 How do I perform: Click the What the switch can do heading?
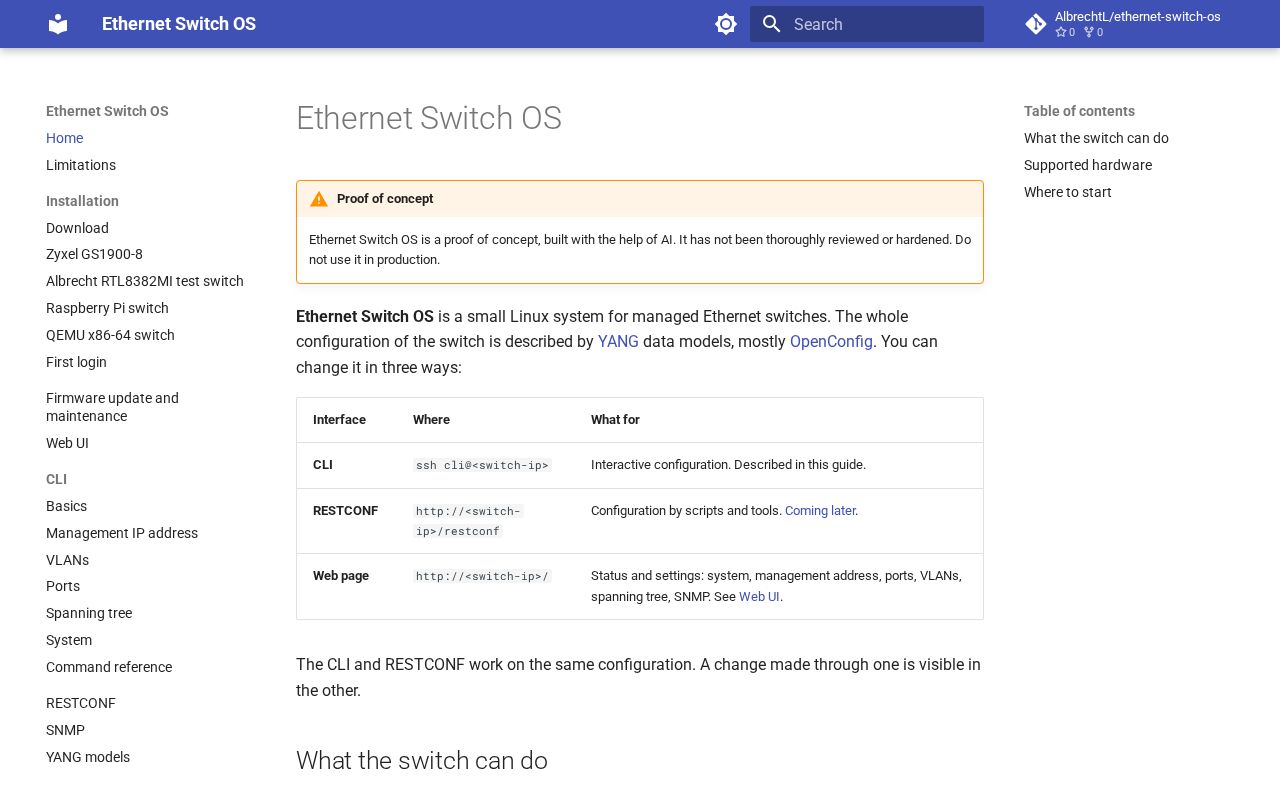click(x=422, y=761)
